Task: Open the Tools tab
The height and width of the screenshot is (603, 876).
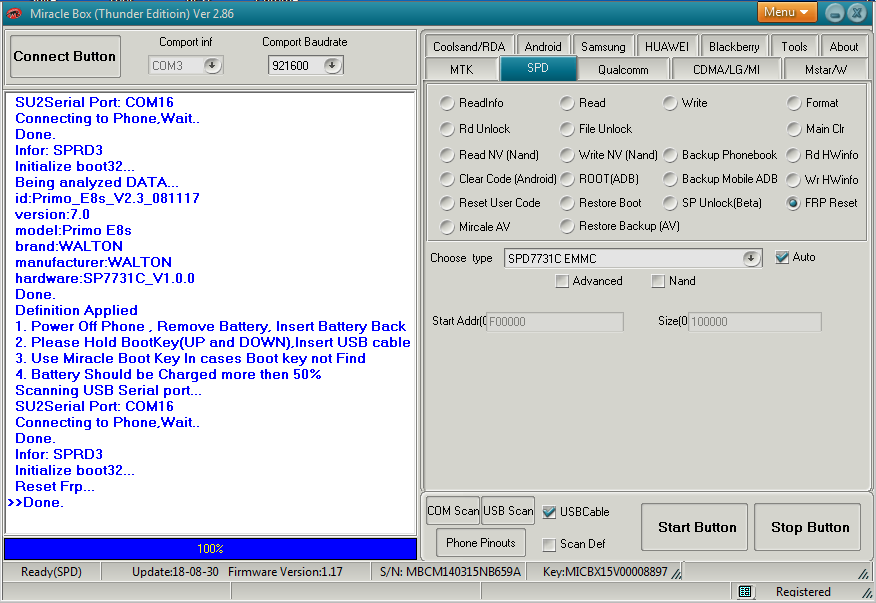Action: (x=794, y=46)
